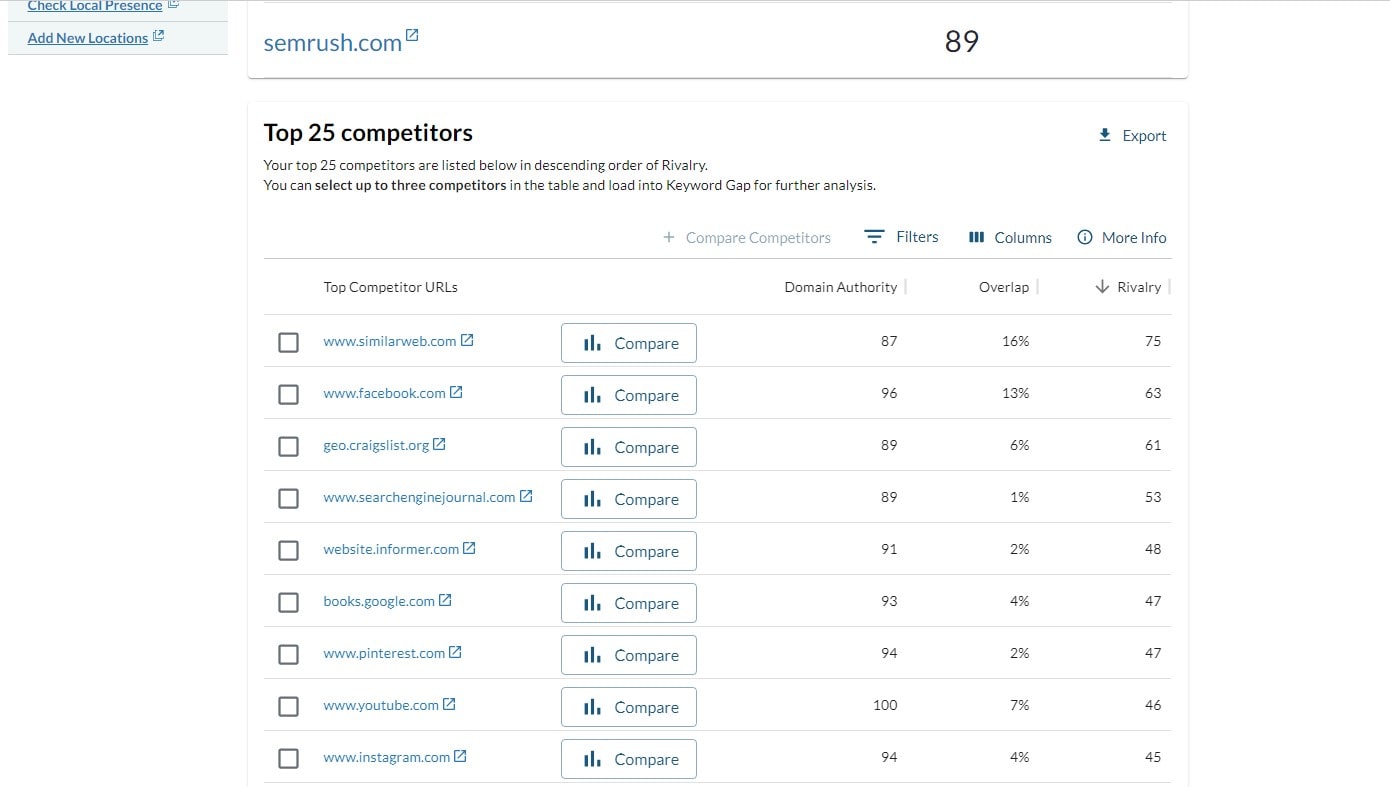Select the www.similarweb.com checkbox
Screen dimensions: 1390x787
pyautogui.click(x=288, y=342)
